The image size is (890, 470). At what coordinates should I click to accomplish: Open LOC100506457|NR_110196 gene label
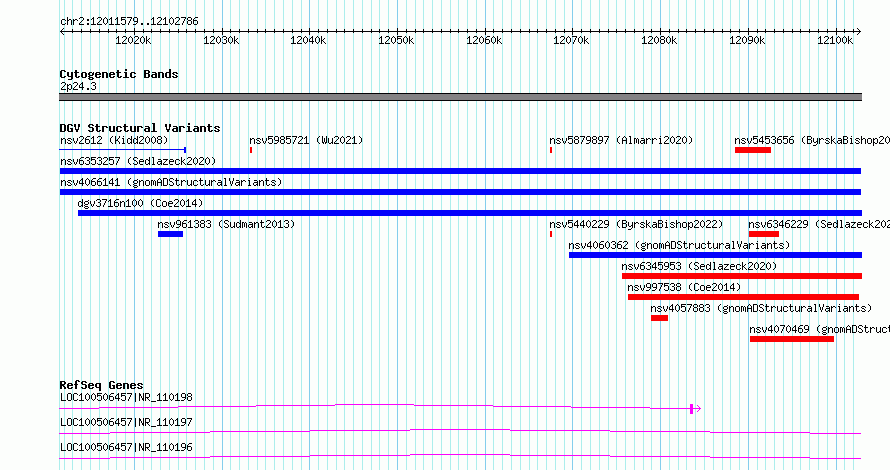pyautogui.click(x=126, y=447)
